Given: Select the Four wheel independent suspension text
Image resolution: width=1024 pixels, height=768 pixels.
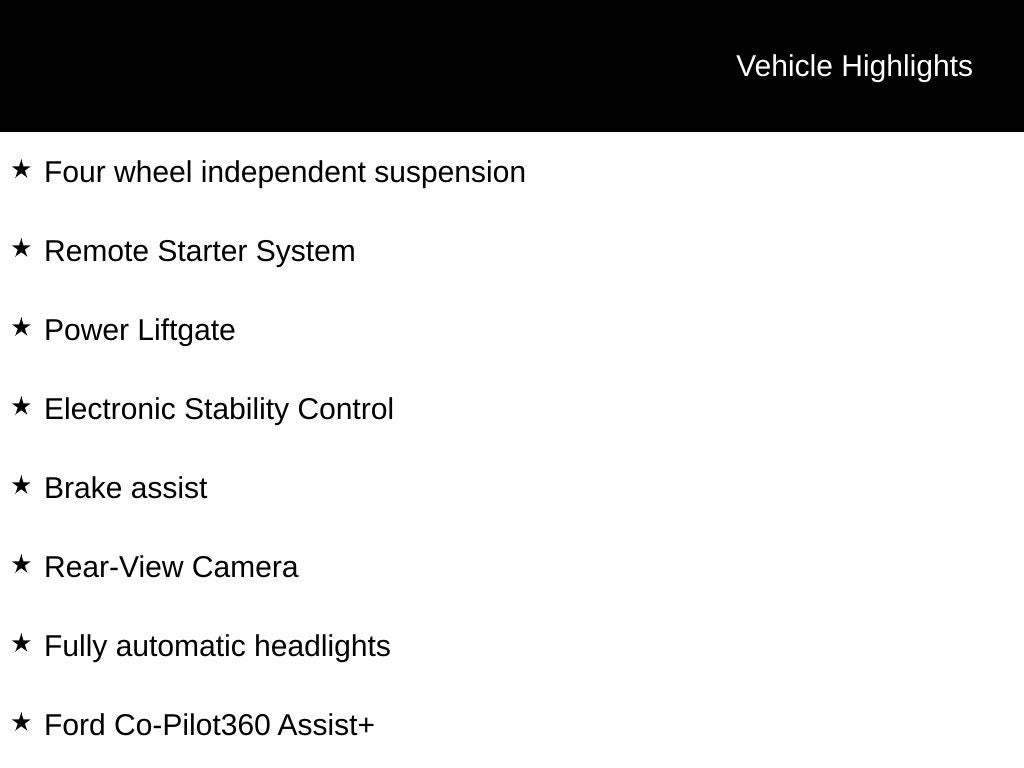Looking at the screenshot, I should point(285,172).
